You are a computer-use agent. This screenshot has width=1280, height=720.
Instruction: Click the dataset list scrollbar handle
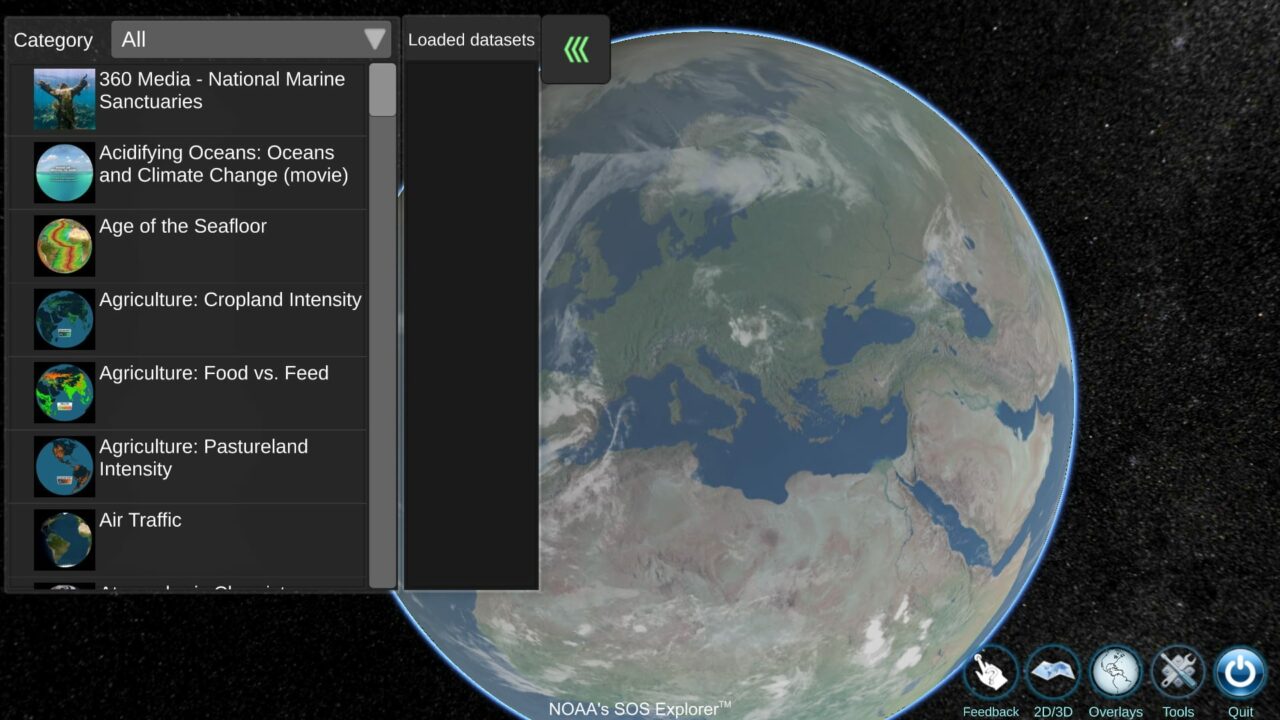382,91
